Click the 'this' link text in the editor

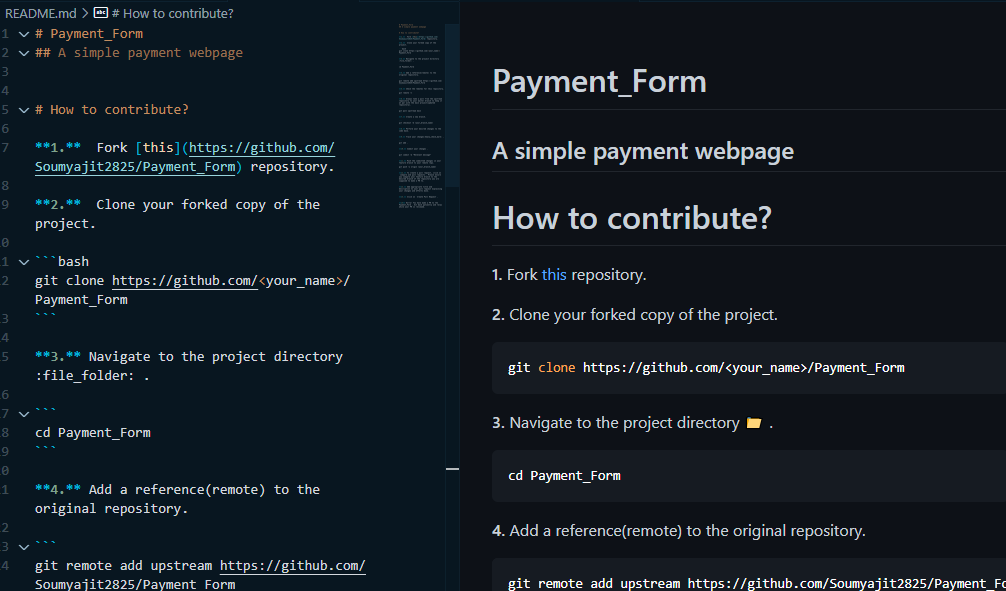(158, 148)
